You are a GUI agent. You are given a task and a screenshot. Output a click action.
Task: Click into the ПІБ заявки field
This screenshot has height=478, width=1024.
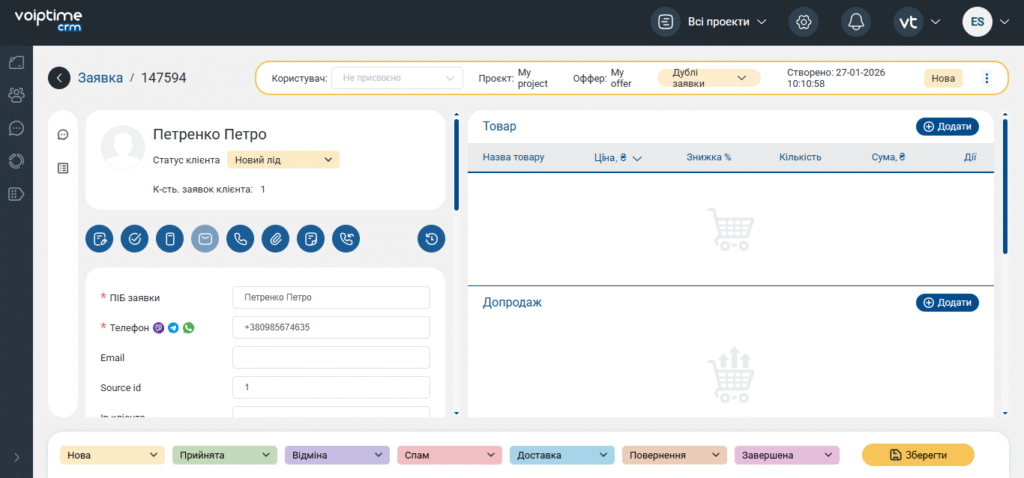[331, 297]
